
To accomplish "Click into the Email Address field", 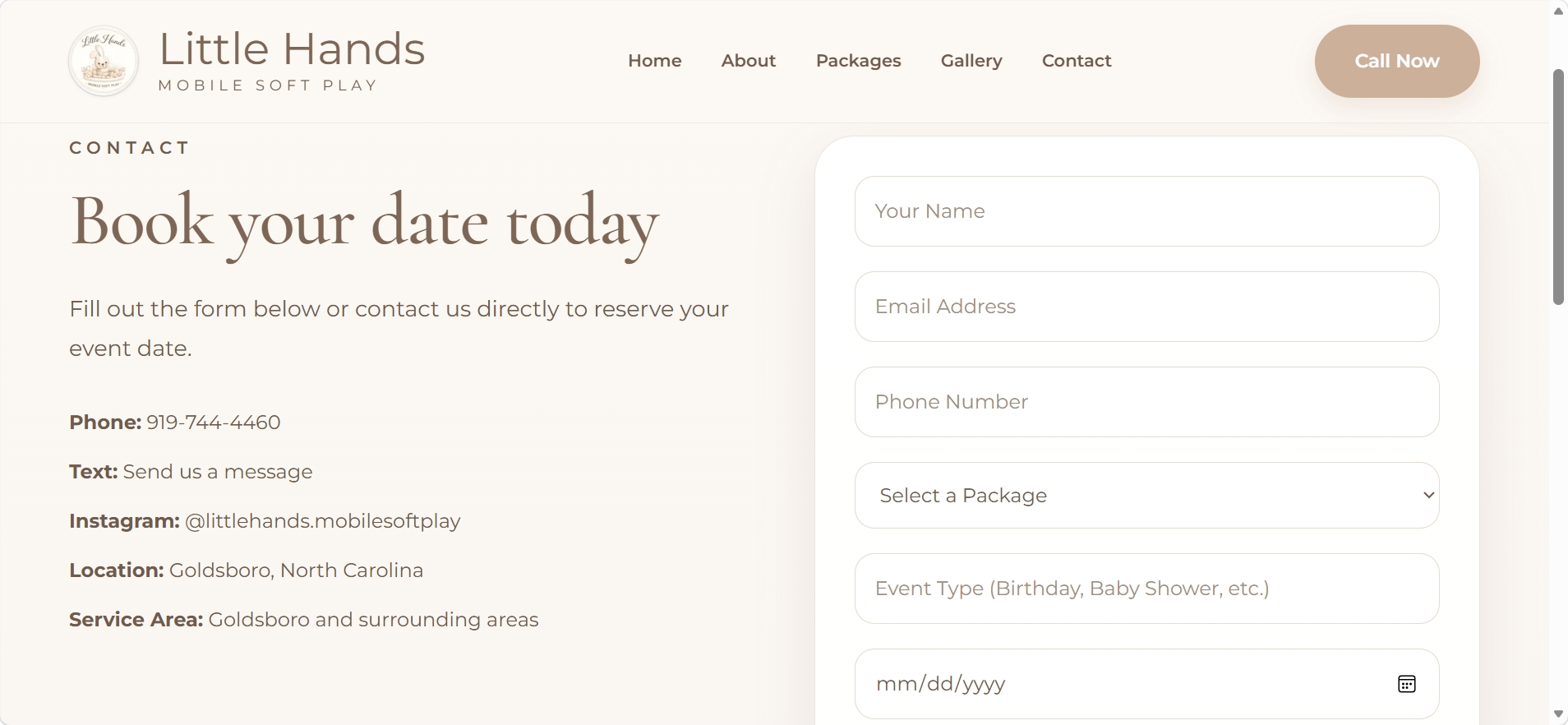I will pyautogui.click(x=1146, y=307).
